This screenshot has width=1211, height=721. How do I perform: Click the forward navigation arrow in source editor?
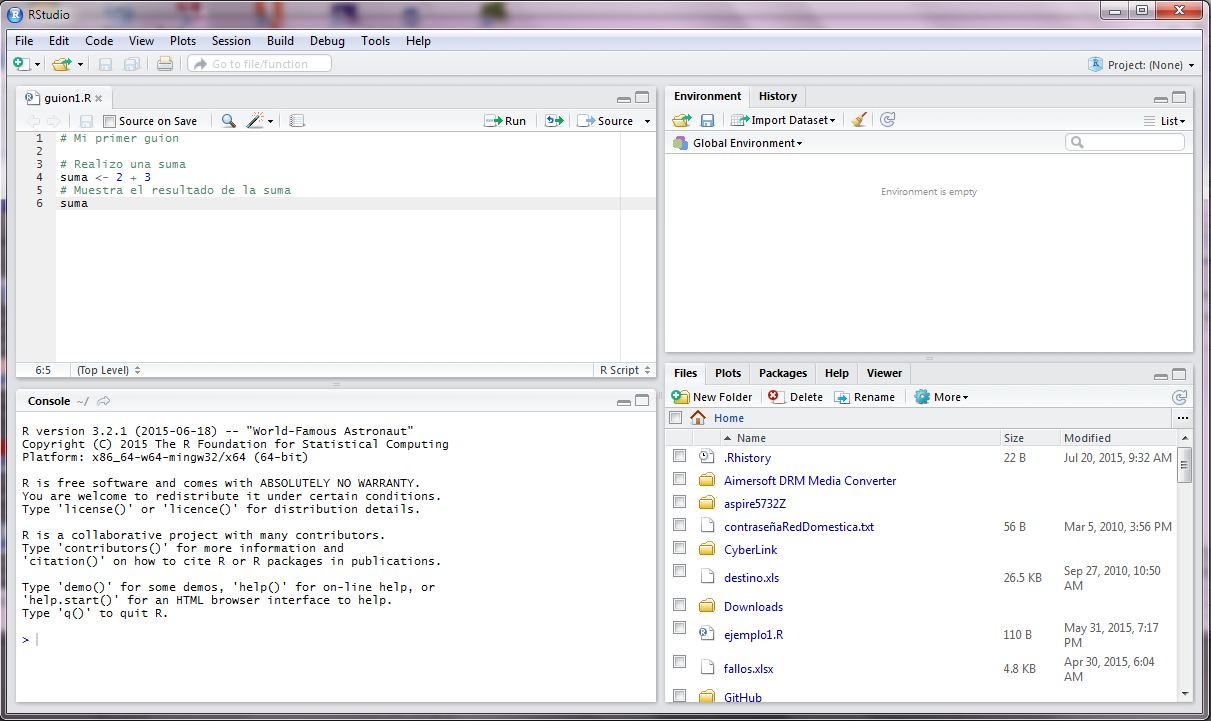pyautogui.click(x=53, y=121)
